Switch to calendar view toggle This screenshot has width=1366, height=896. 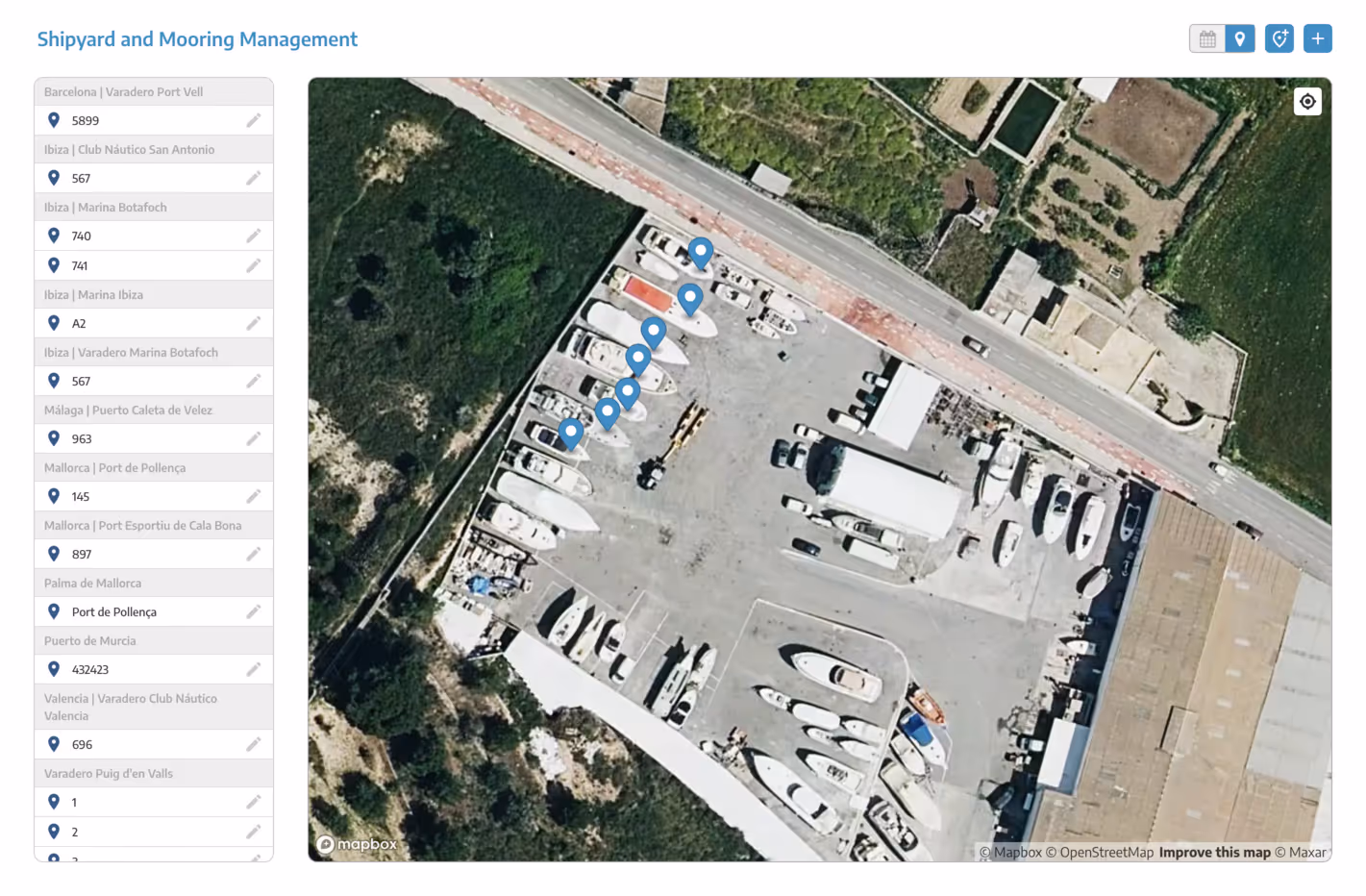pyautogui.click(x=1207, y=39)
